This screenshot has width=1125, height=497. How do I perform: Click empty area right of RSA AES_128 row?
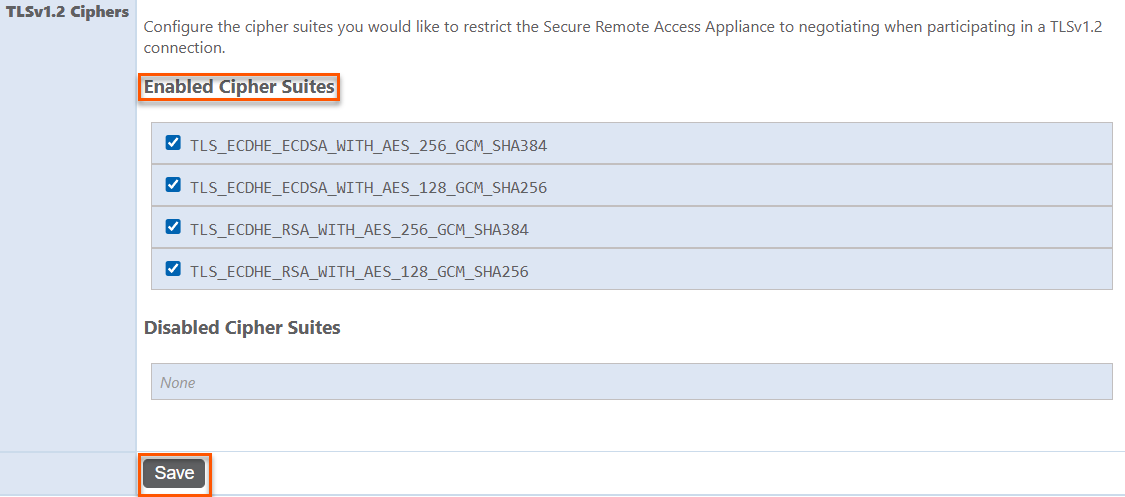(830, 270)
